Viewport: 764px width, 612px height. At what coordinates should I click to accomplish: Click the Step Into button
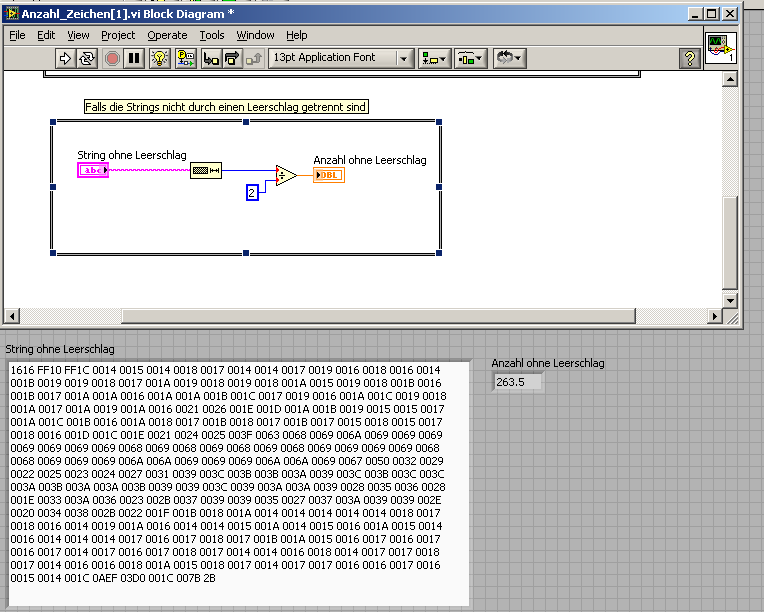click(x=211, y=58)
